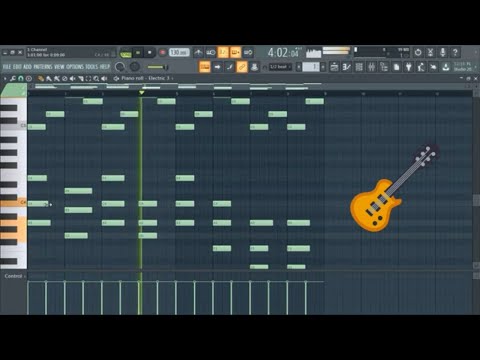Open the Playlist view icon

(334, 67)
